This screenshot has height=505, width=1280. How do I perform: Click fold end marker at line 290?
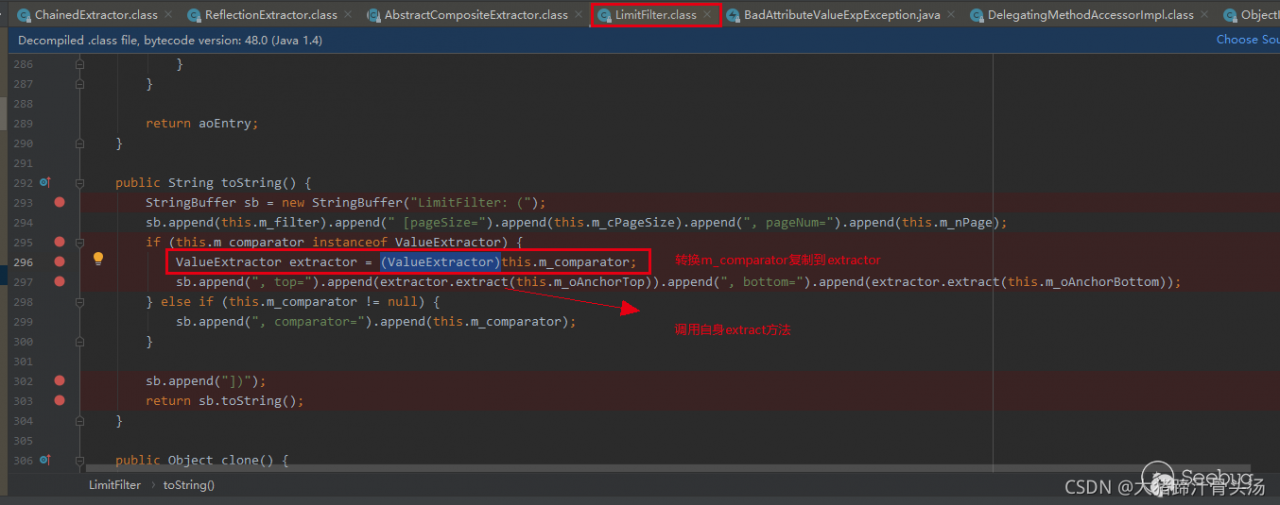[x=79, y=143]
